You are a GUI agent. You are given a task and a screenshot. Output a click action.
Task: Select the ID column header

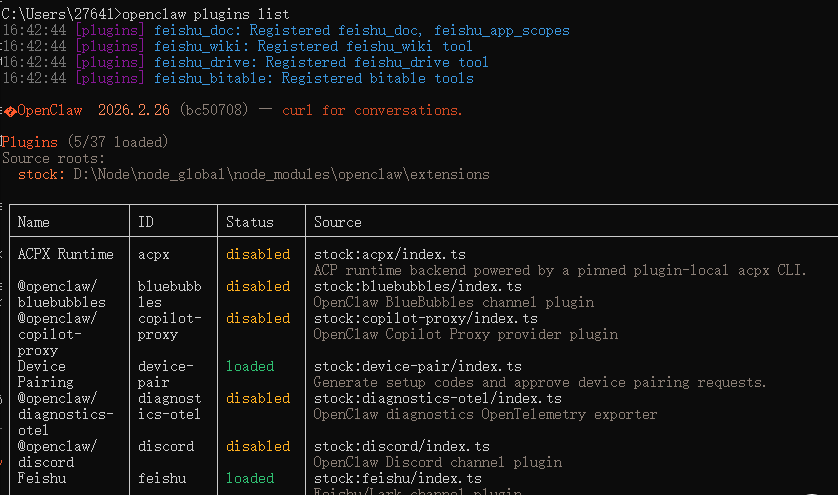pyautogui.click(x=146, y=222)
